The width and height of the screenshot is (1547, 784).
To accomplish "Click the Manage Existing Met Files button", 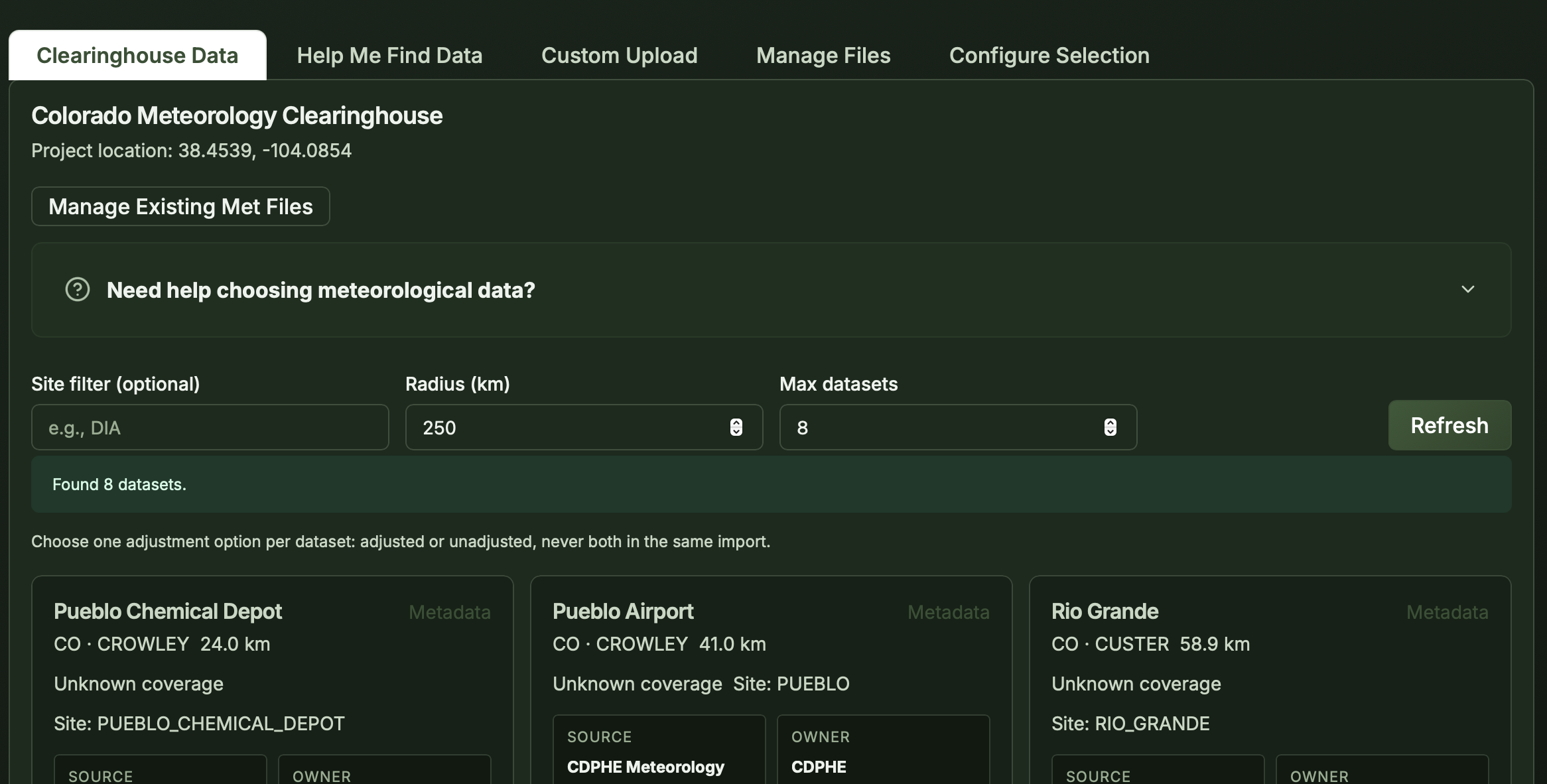I will 180,207.
